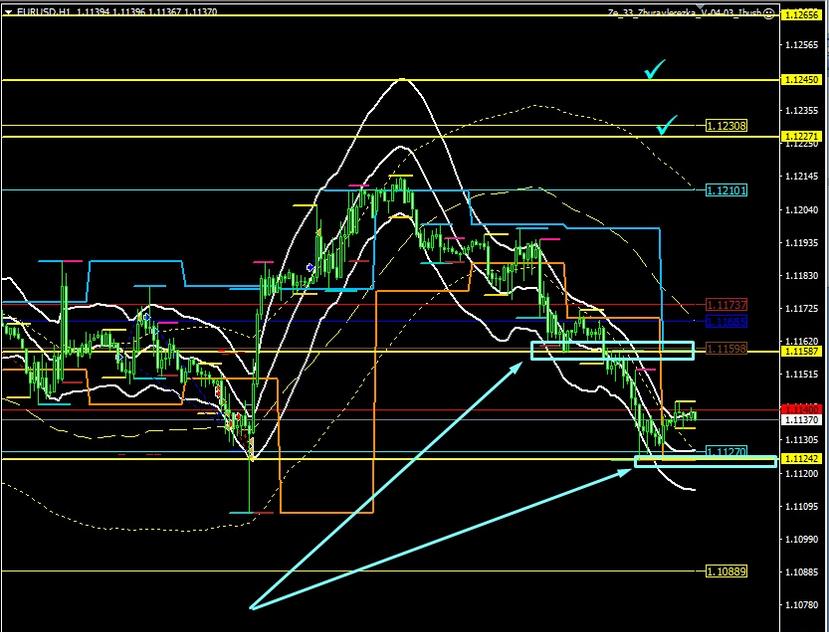
Task: Click the yellow 1.12450 price axis label
Action: tap(801, 79)
